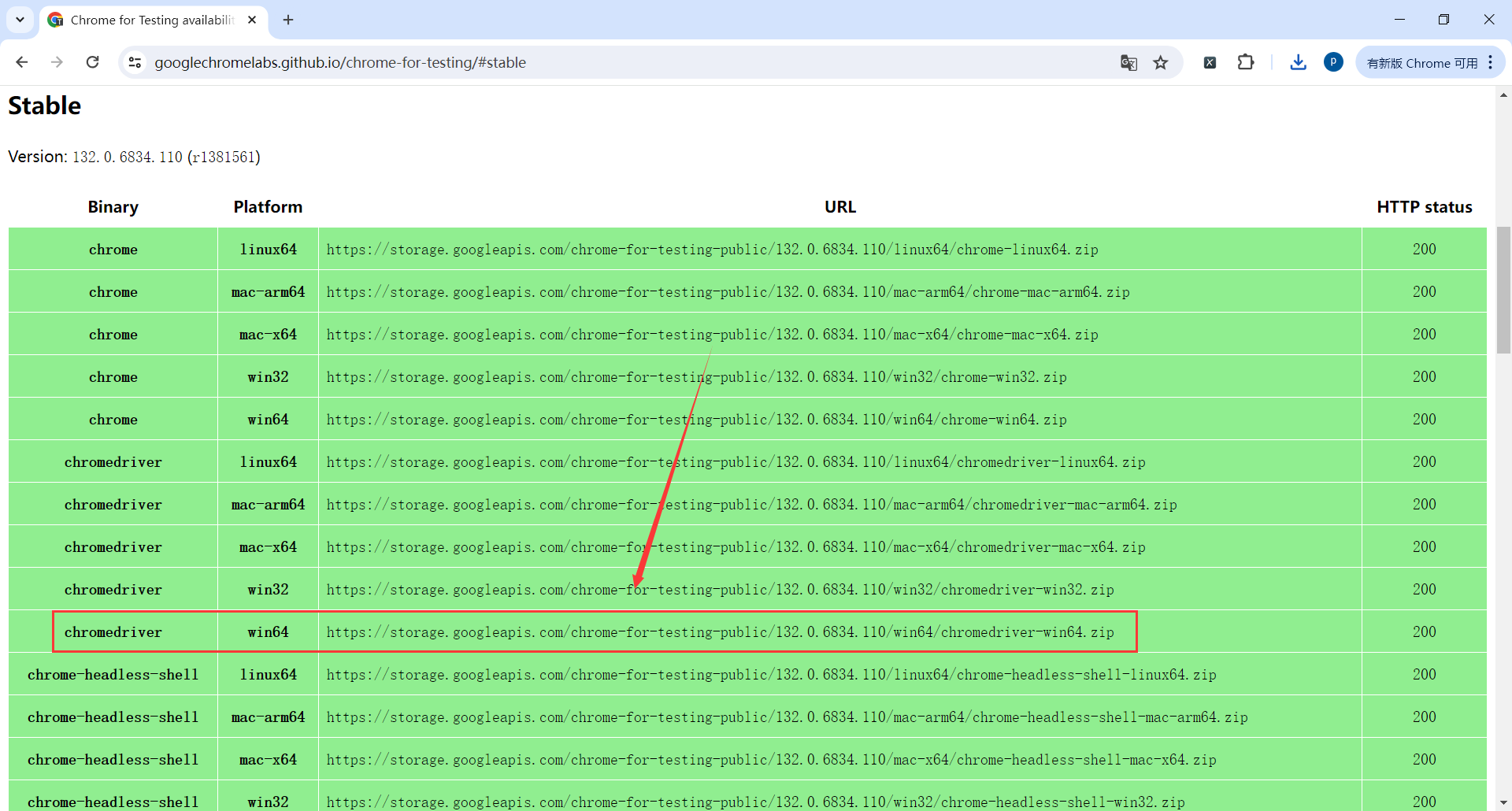This screenshot has height=811, width=1512.
Task: Select the chrome-mac-x64.zip URL
Action: [x=713, y=335]
